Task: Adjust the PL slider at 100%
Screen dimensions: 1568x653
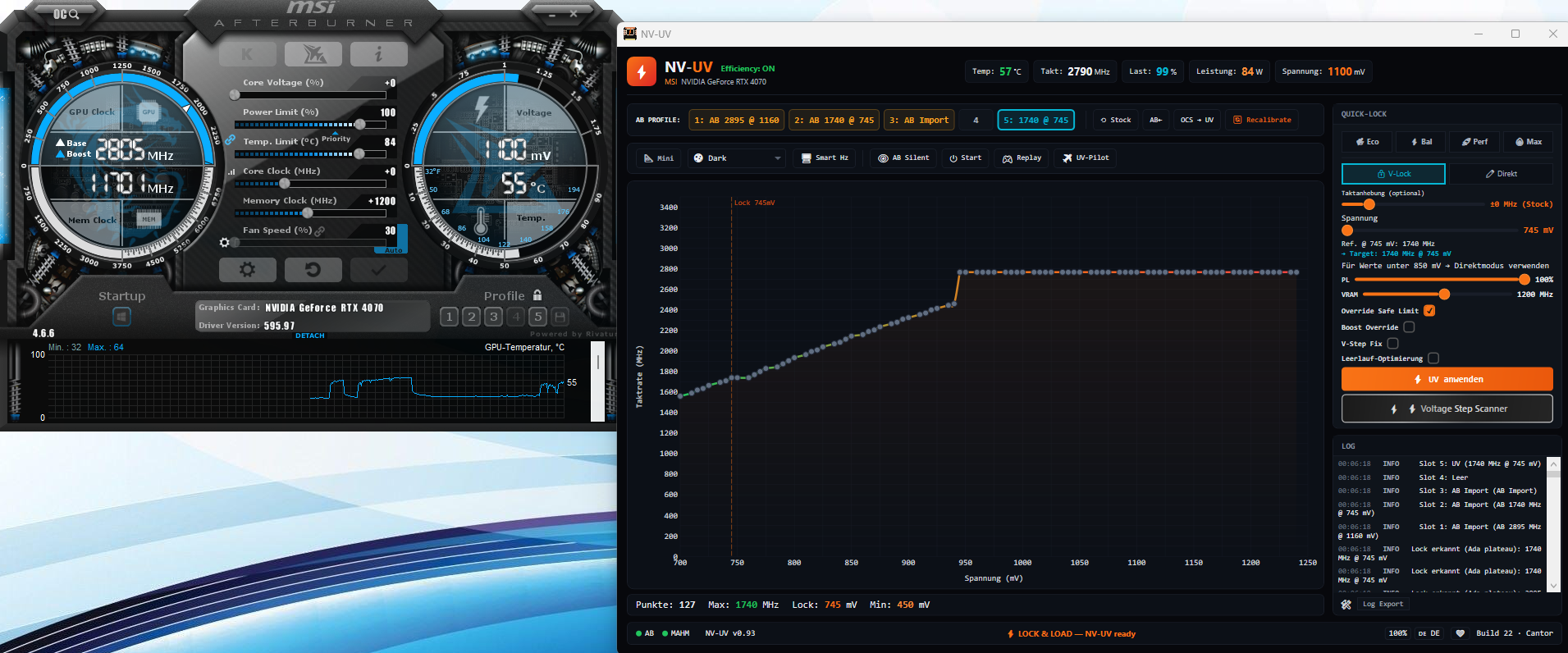Action: 1442,280
